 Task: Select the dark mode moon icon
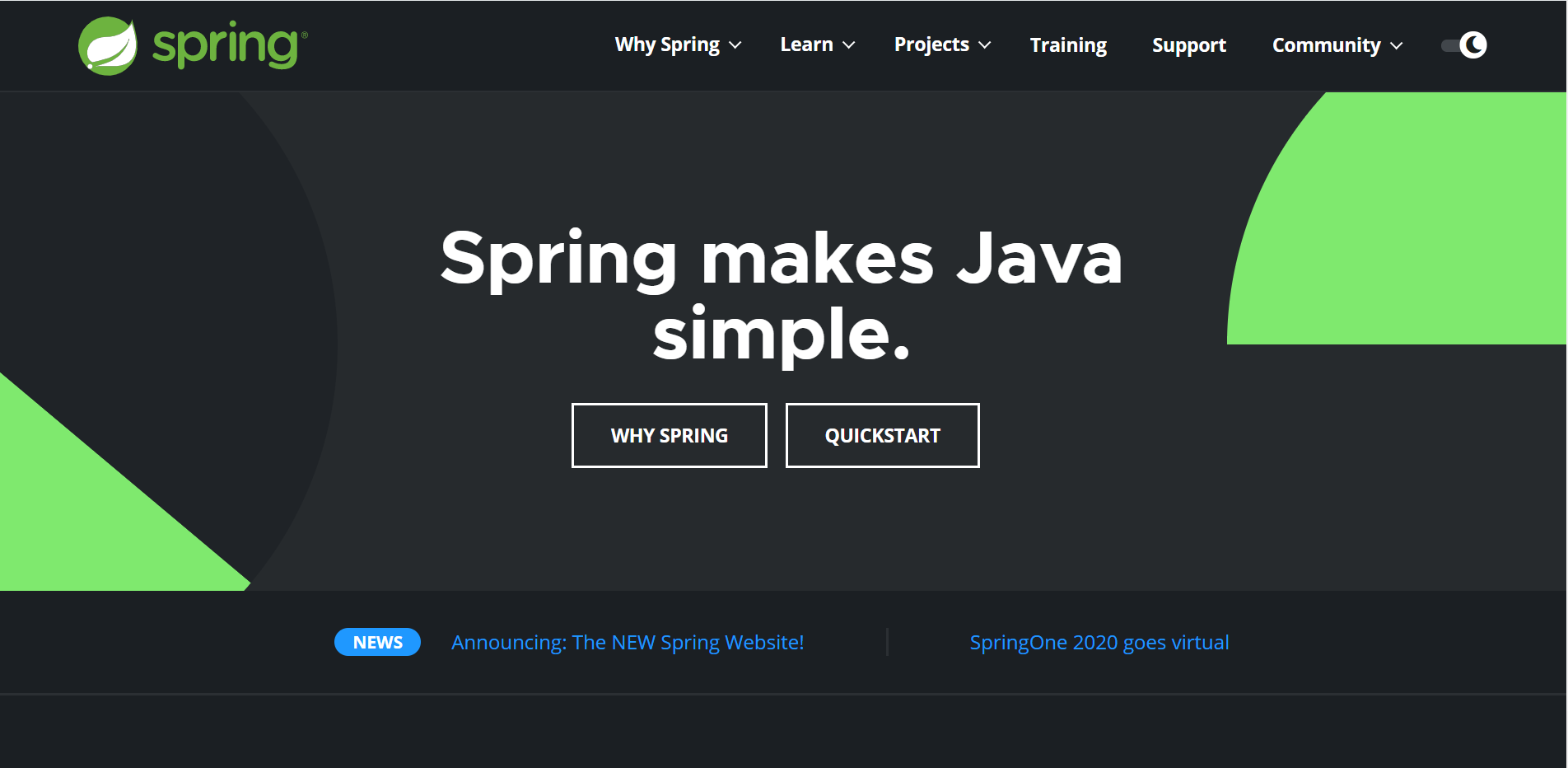[x=1473, y=44]
